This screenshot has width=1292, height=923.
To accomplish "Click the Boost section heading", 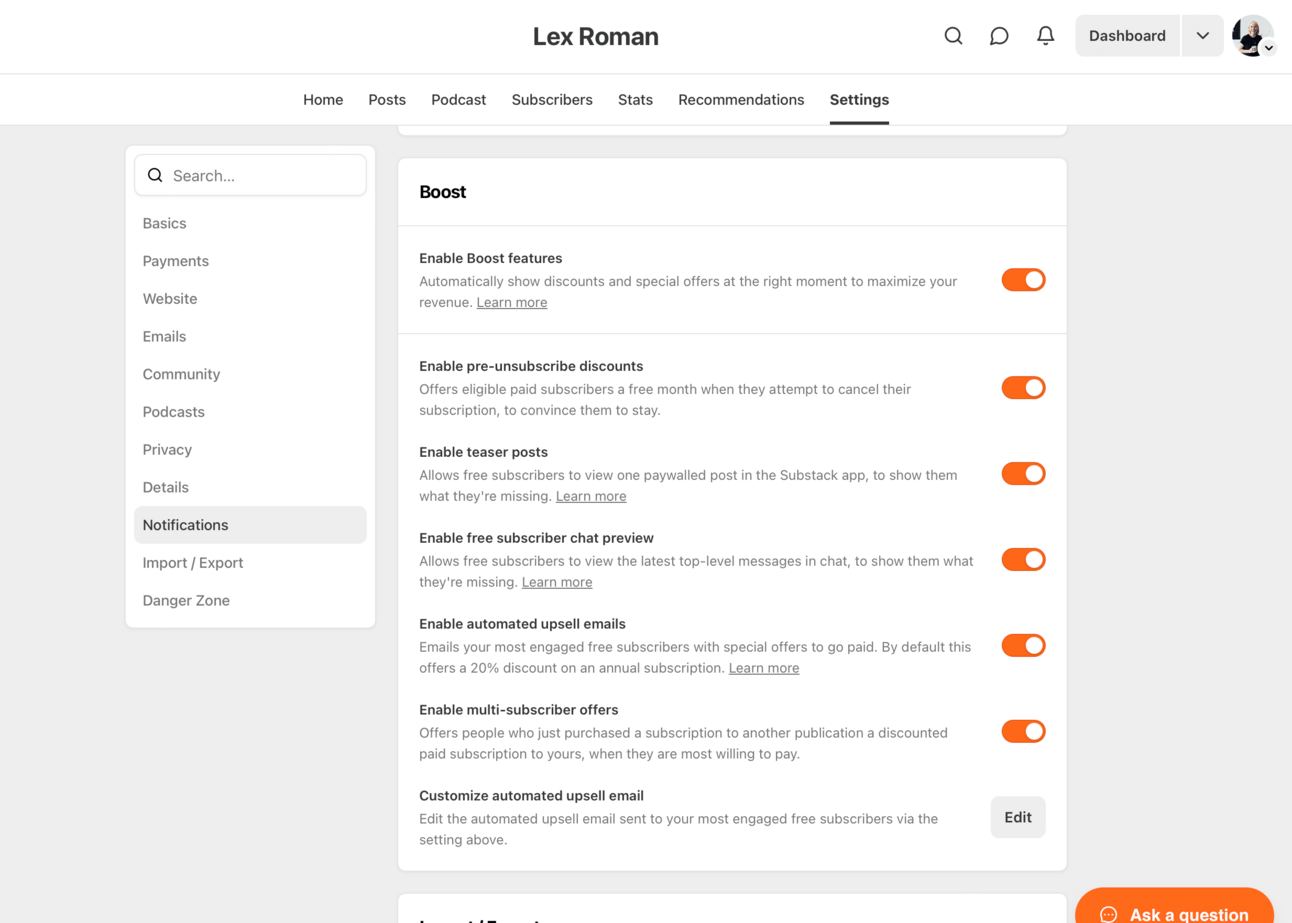I will coord(442,192).
